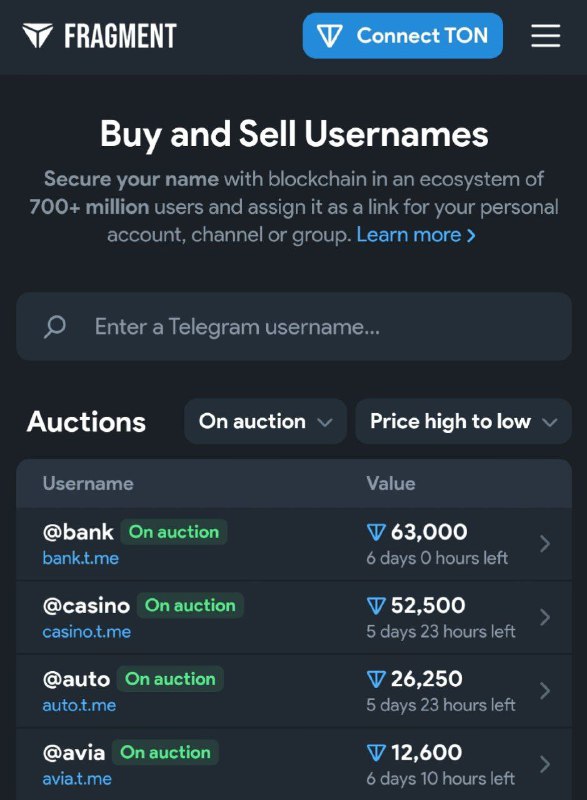Focus the Telegram username search field
Screen dimensions: 587x800
coord(294,327)
